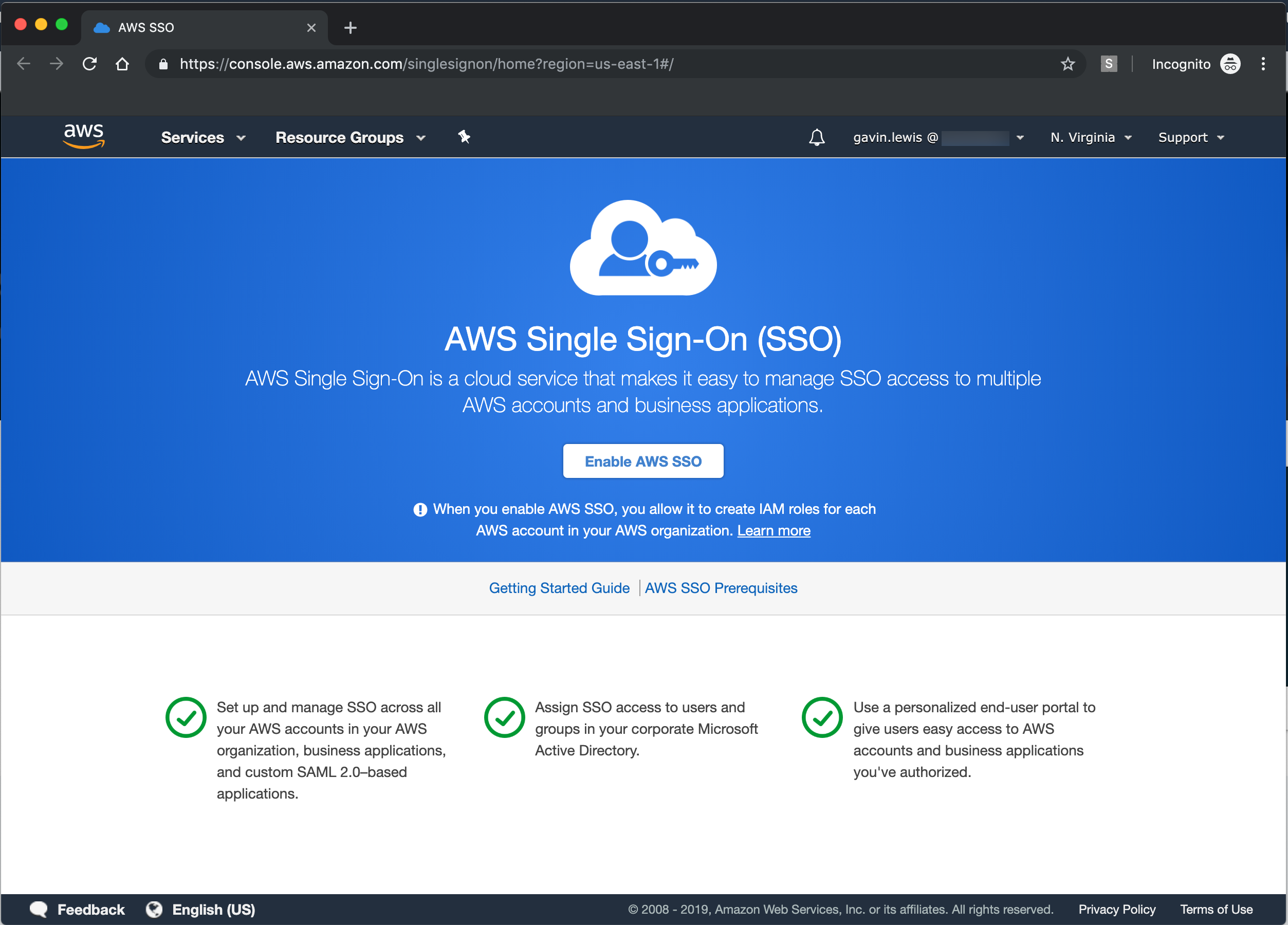
Task: Click the Amazon copyright notice text
Action: (x=840, y=909)
